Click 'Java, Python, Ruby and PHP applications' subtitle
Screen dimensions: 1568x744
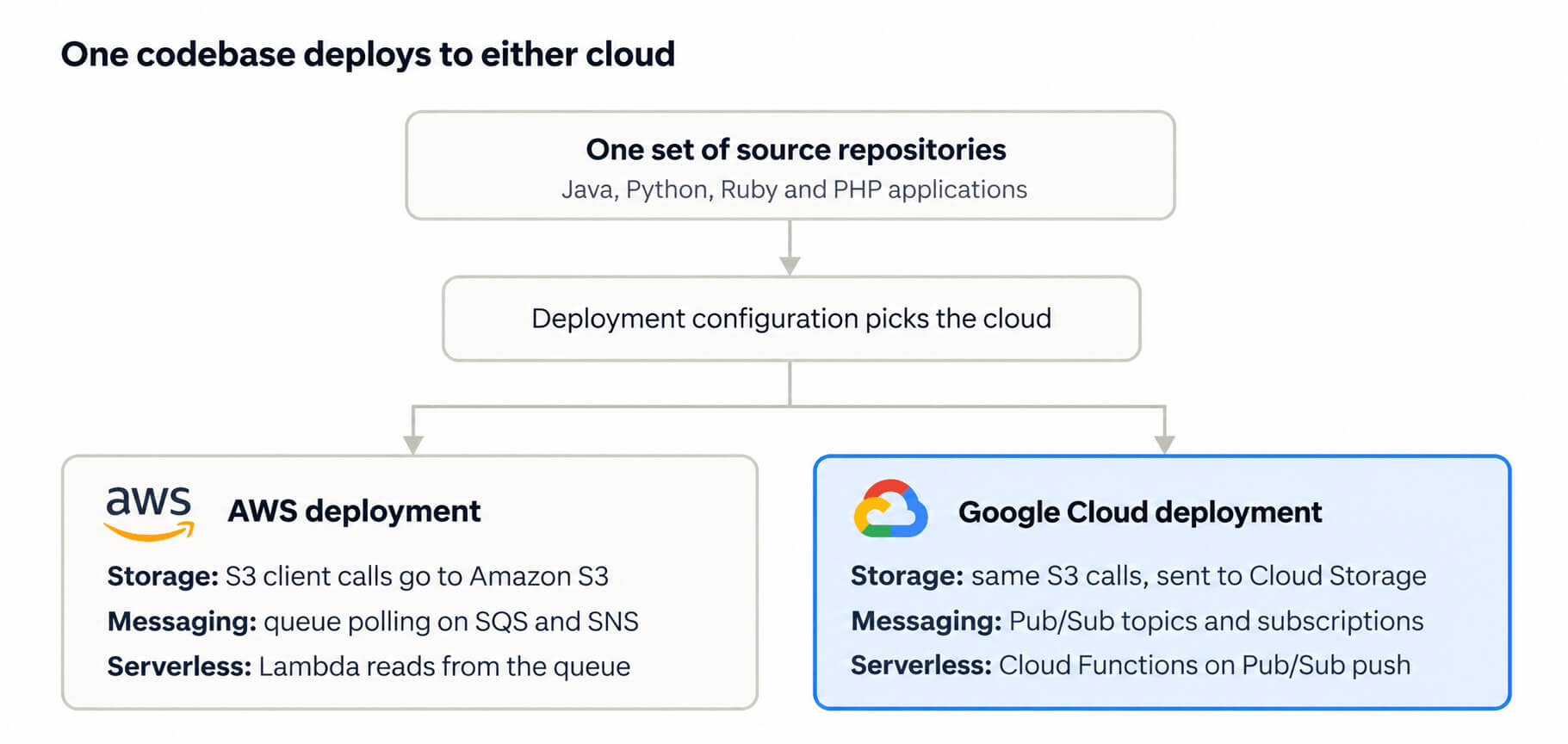794,189
